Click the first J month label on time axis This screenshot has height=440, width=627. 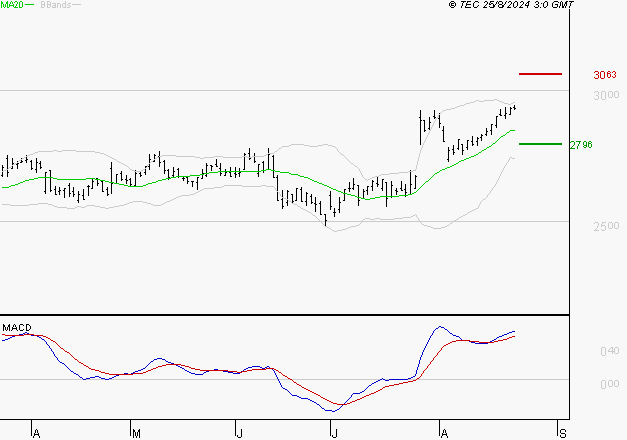tap(239, 434)
